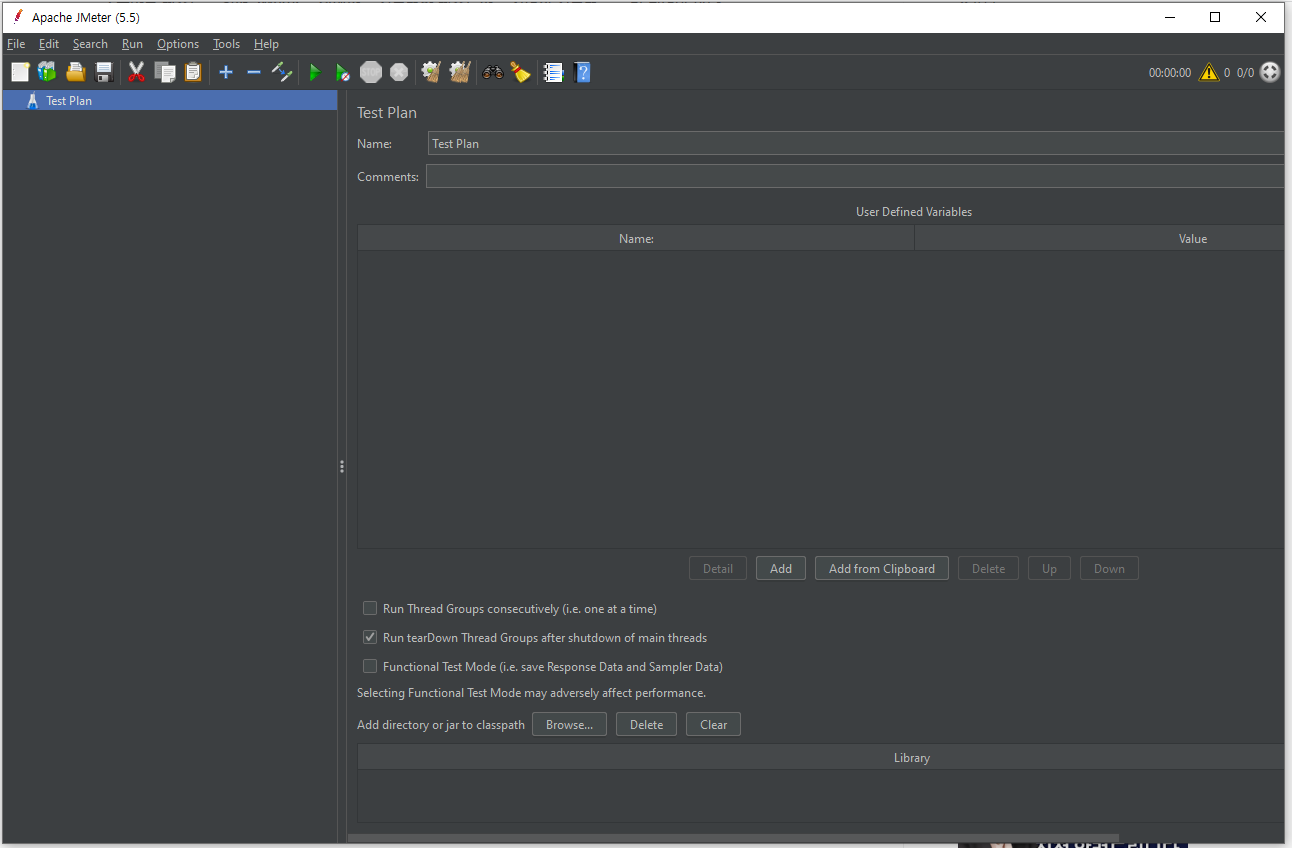Open the Run menu

(x=132, y=44)
